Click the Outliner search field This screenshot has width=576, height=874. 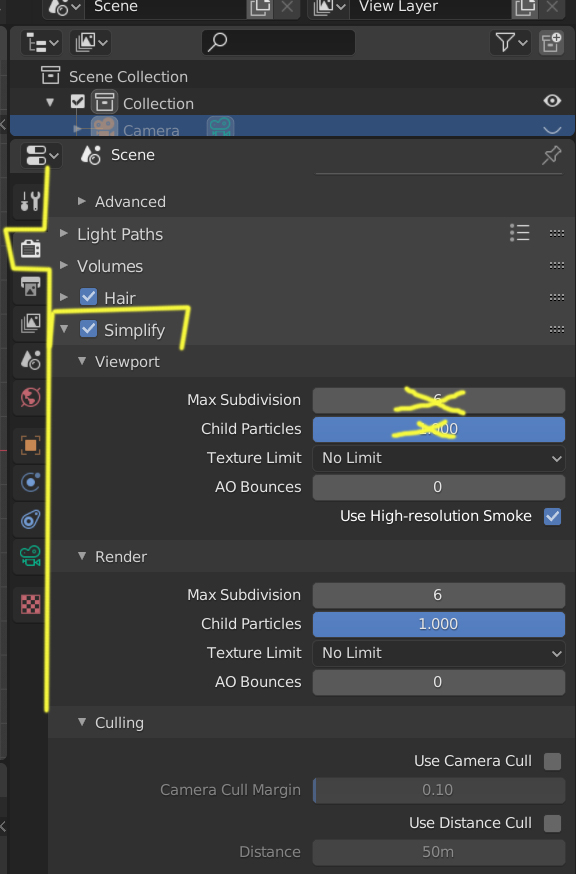278,42
